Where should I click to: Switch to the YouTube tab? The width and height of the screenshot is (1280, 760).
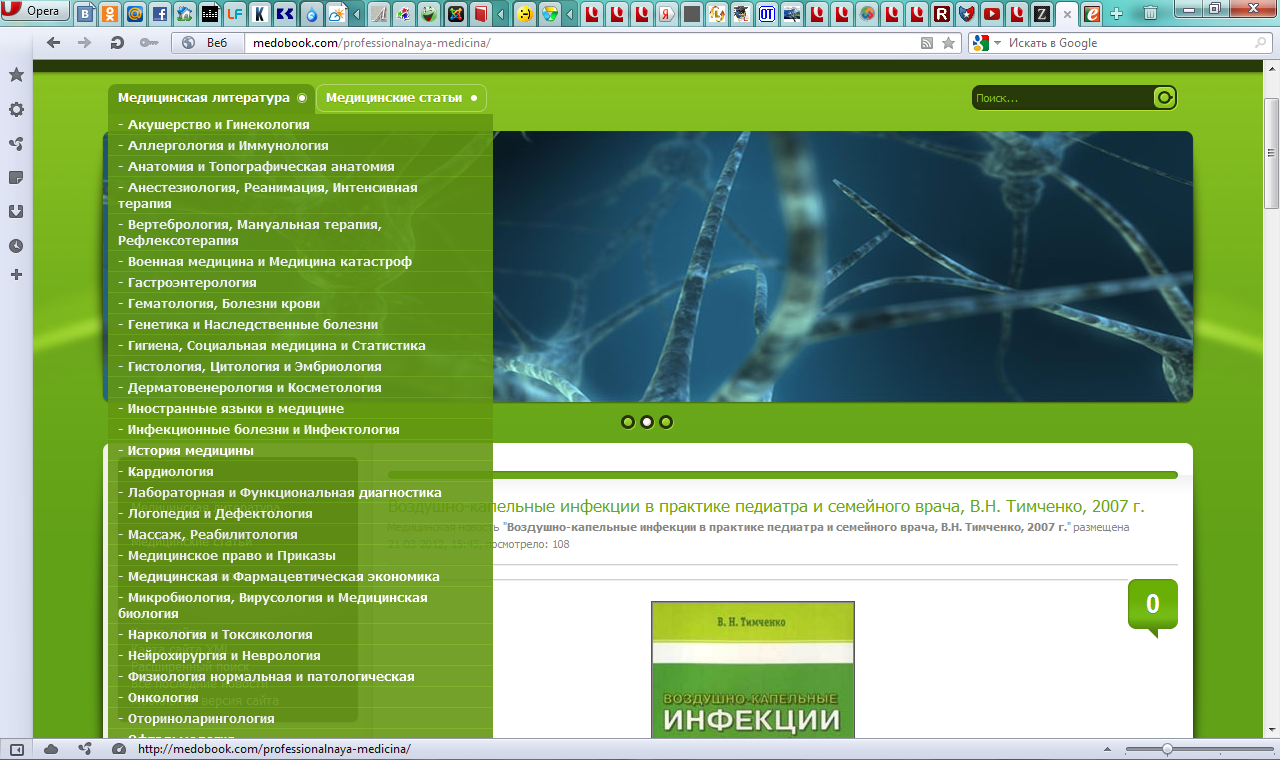(992, 14)
